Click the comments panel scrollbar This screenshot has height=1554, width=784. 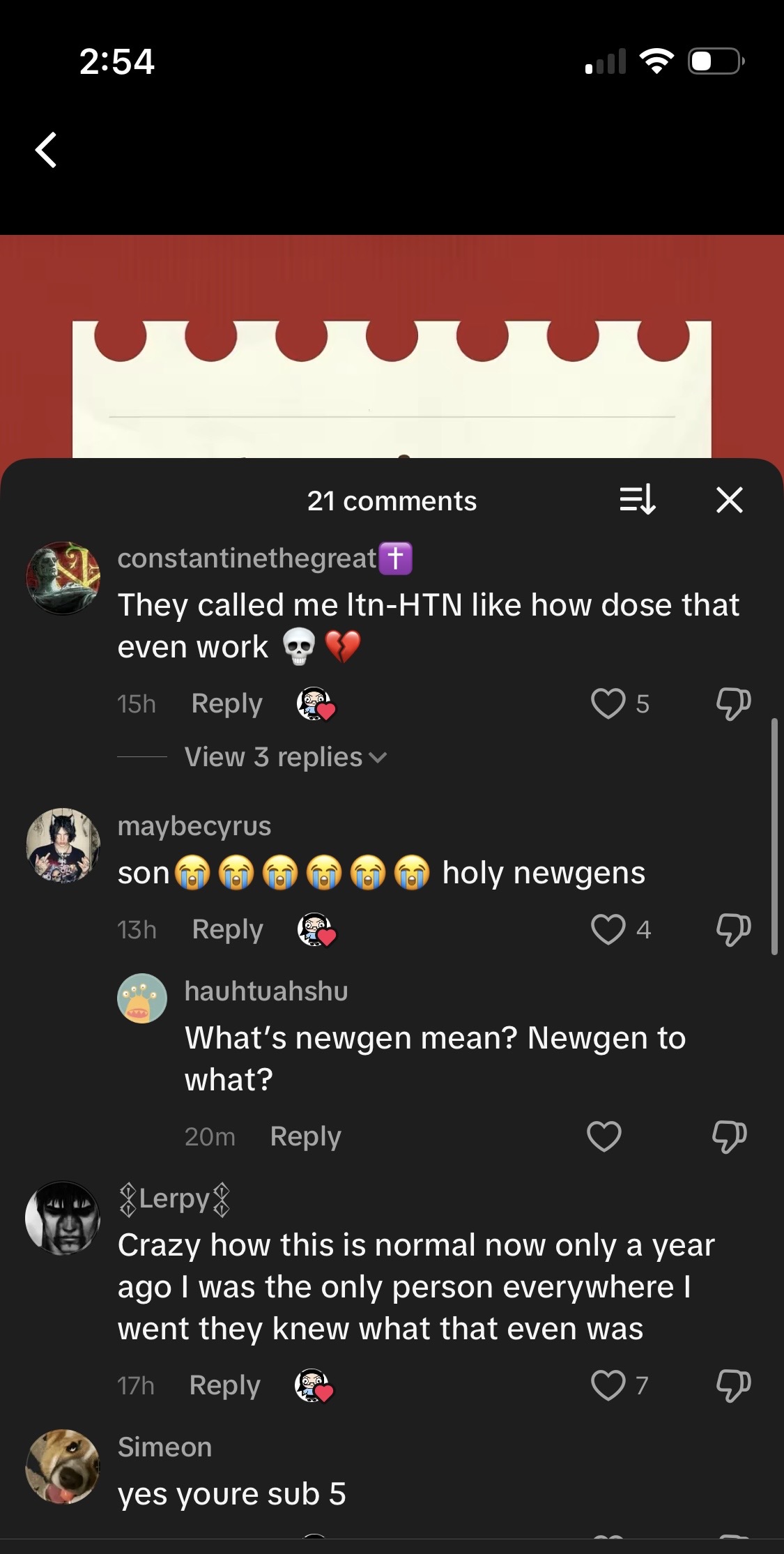point(774,837)
